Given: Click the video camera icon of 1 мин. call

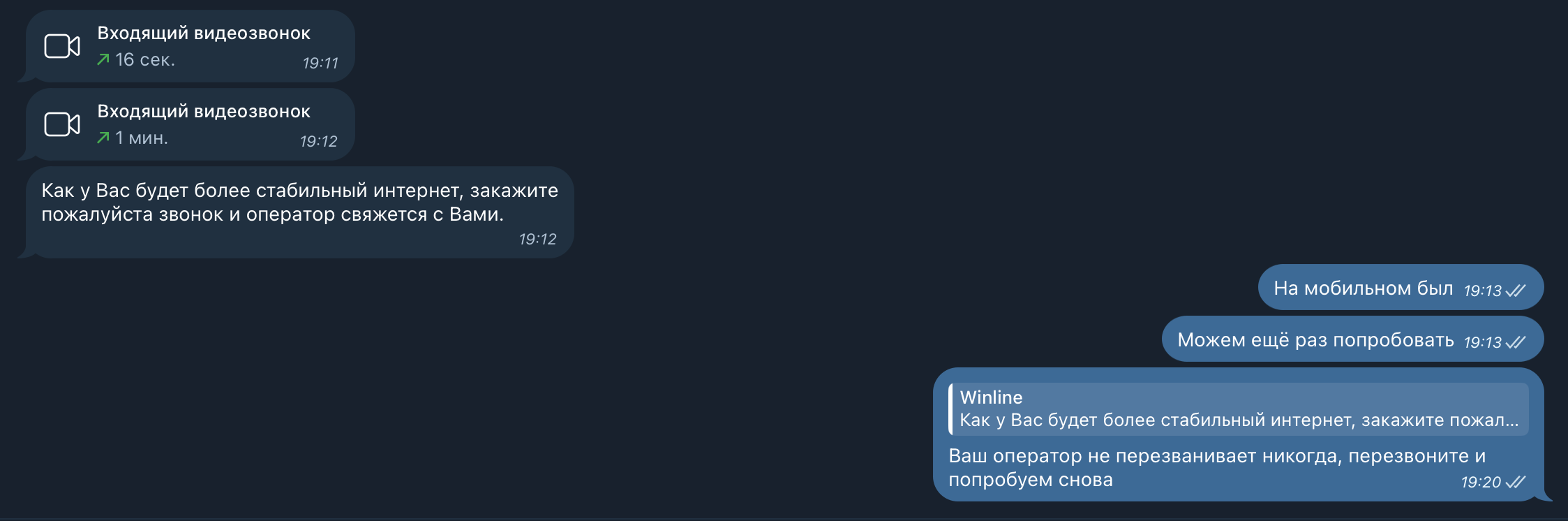Looking at the screenshot, I should pos(62,124).
